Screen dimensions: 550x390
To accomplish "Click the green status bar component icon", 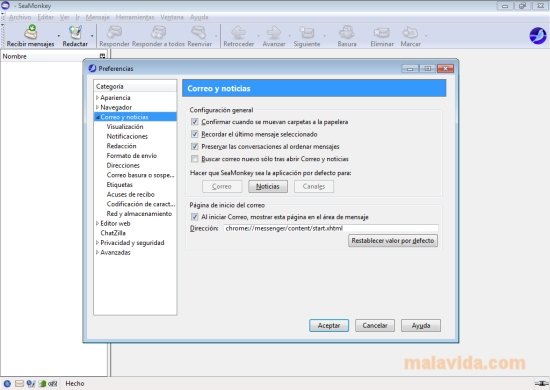I will pyautogui.click(x=43, y=383).
